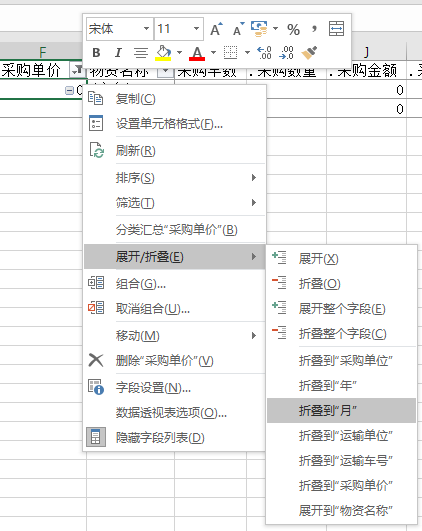The width and height of the screenshot is (422, 531).
Task: Open the 筛选(T) submenu
Action: pos(174,203)
